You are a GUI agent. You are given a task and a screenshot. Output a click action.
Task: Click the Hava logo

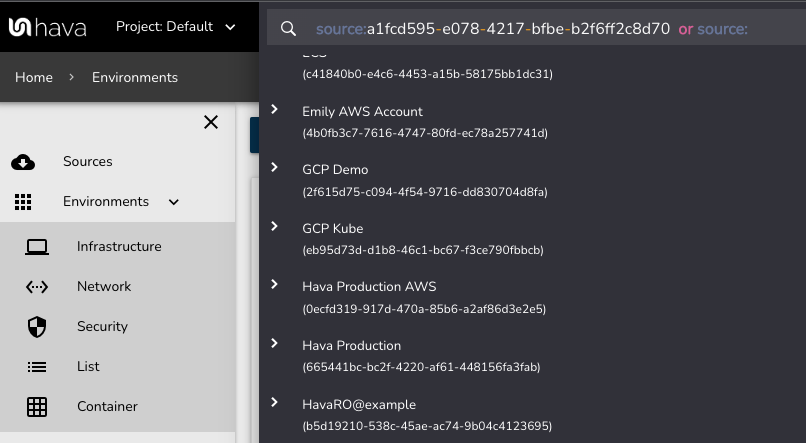47,27
